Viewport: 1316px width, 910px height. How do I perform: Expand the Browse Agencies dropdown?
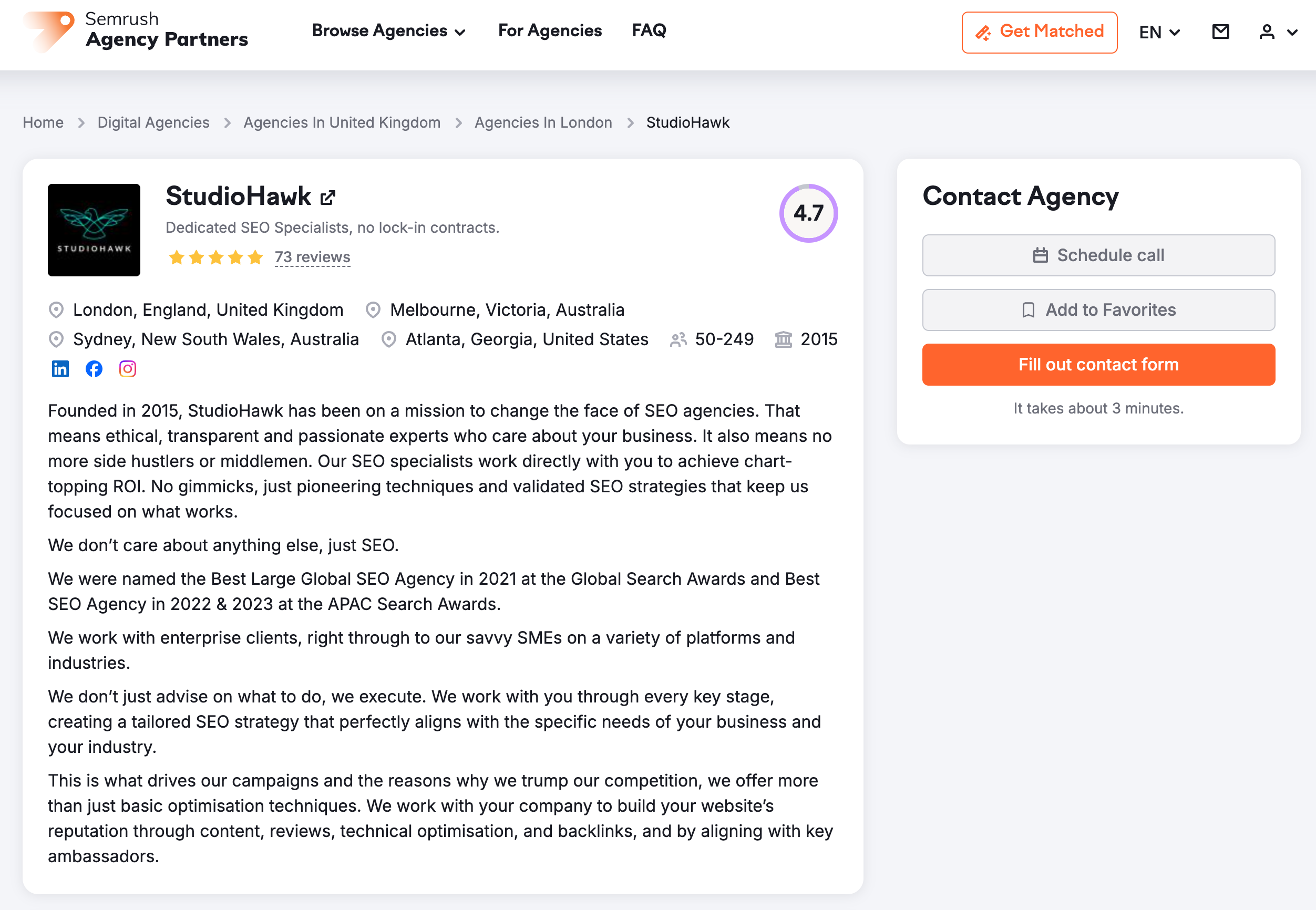click(x=389, y=31)
